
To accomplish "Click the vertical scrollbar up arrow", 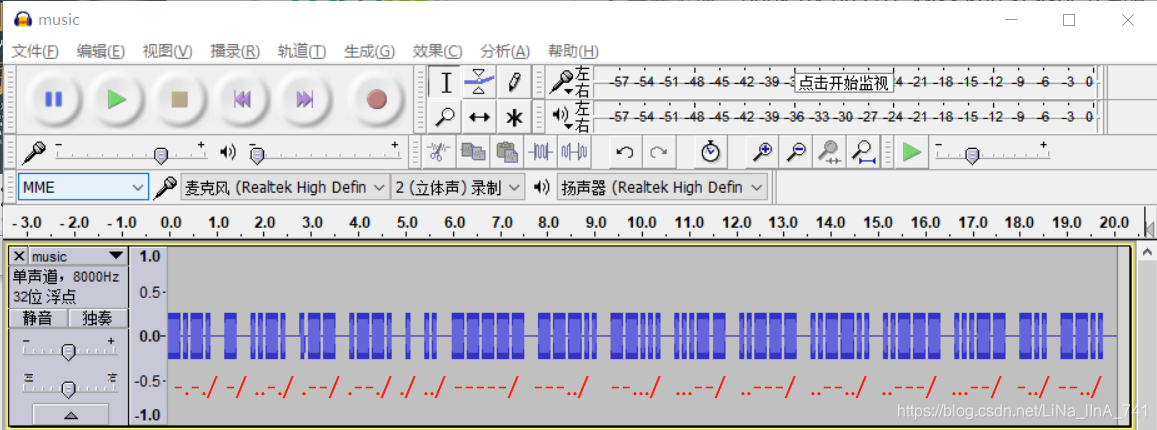I will 1147,253.
